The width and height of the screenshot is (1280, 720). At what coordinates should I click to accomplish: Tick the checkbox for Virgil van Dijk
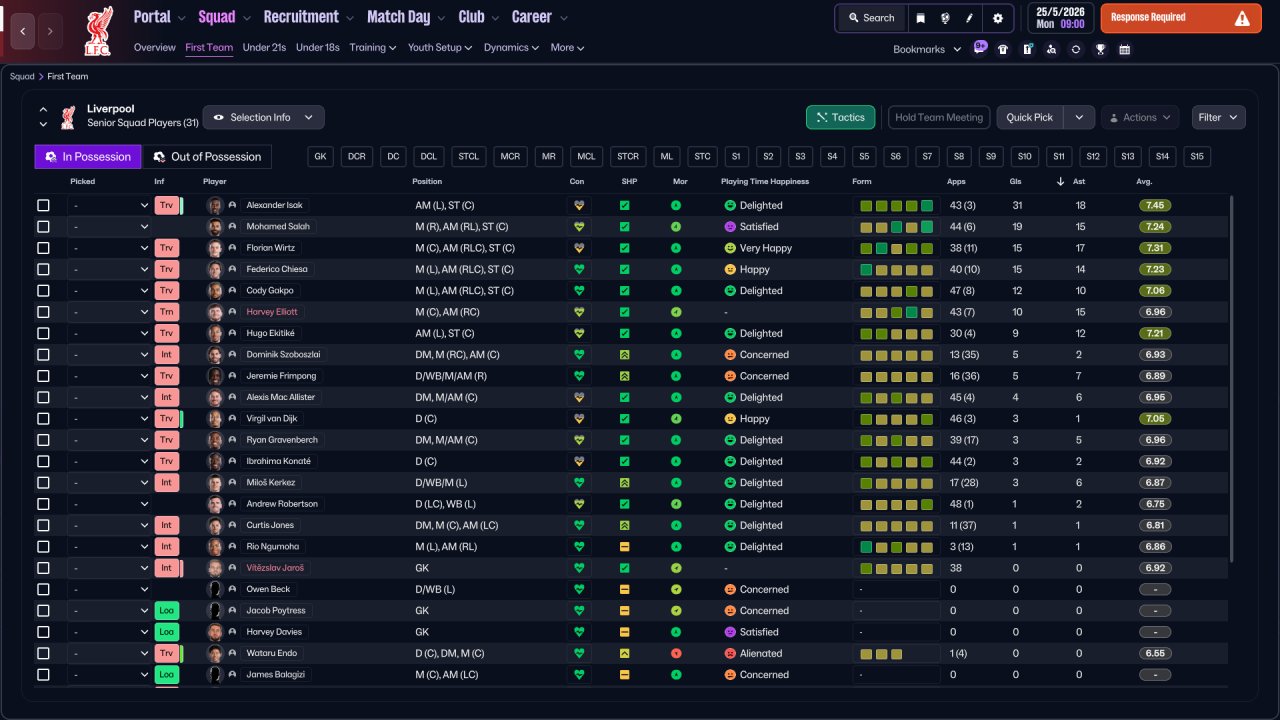click(43, 419)
